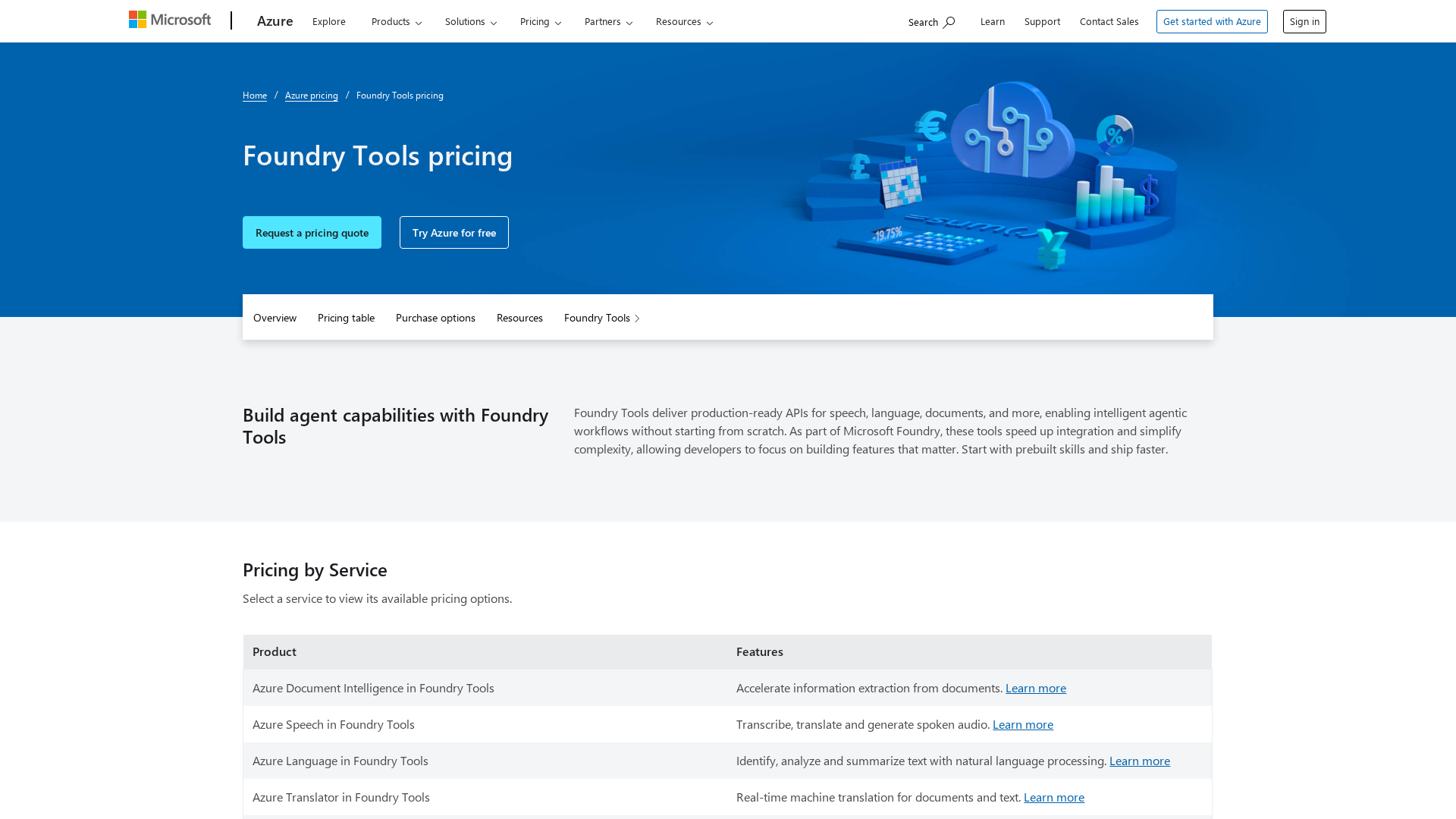Viewport: 1456px width, 819px height.
Task: Follow the Home breadcrumb link
Action: [x=254, y=96]
